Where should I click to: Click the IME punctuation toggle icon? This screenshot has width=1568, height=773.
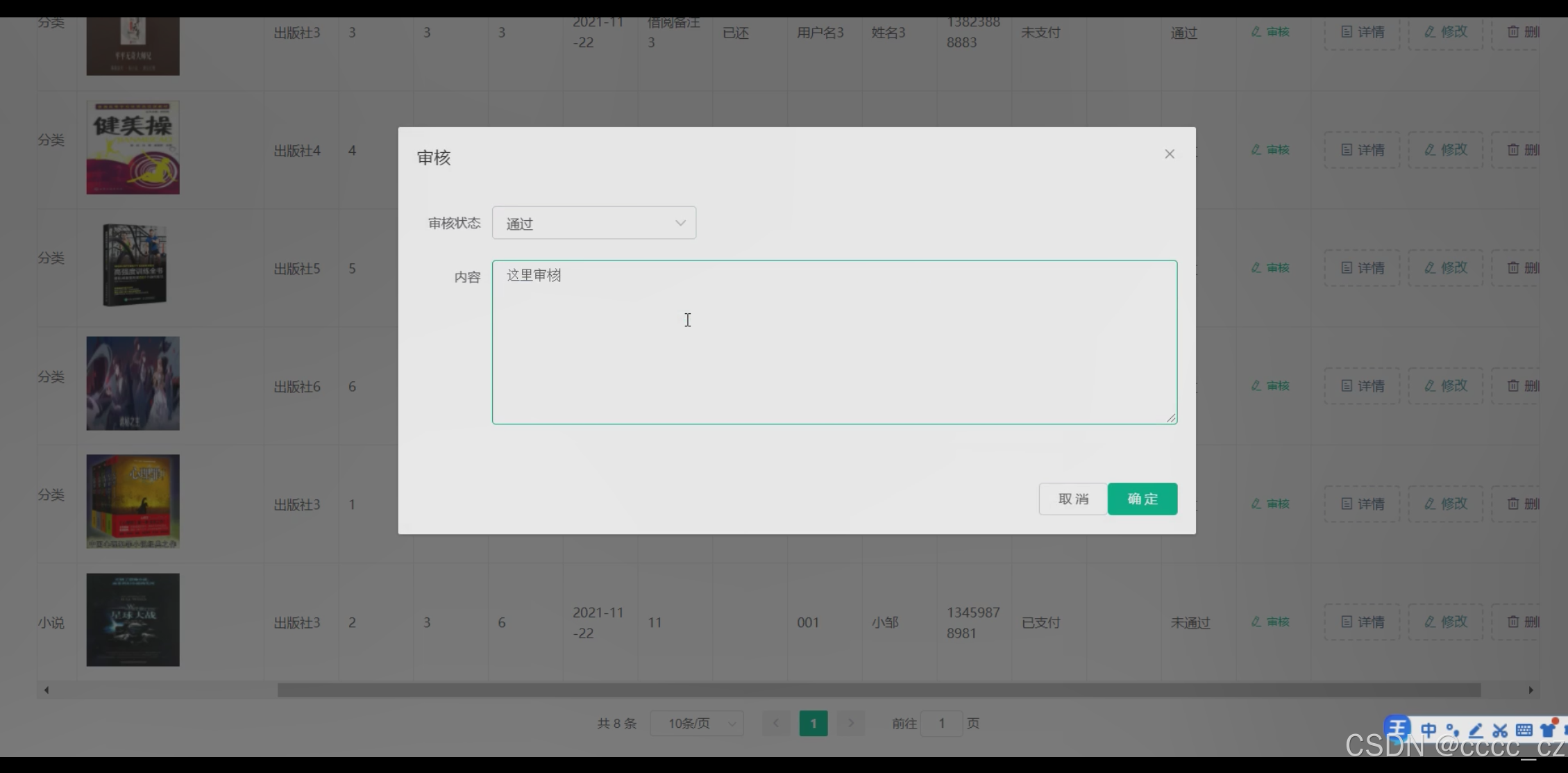pyautogui.click(x=1452, y=730)
